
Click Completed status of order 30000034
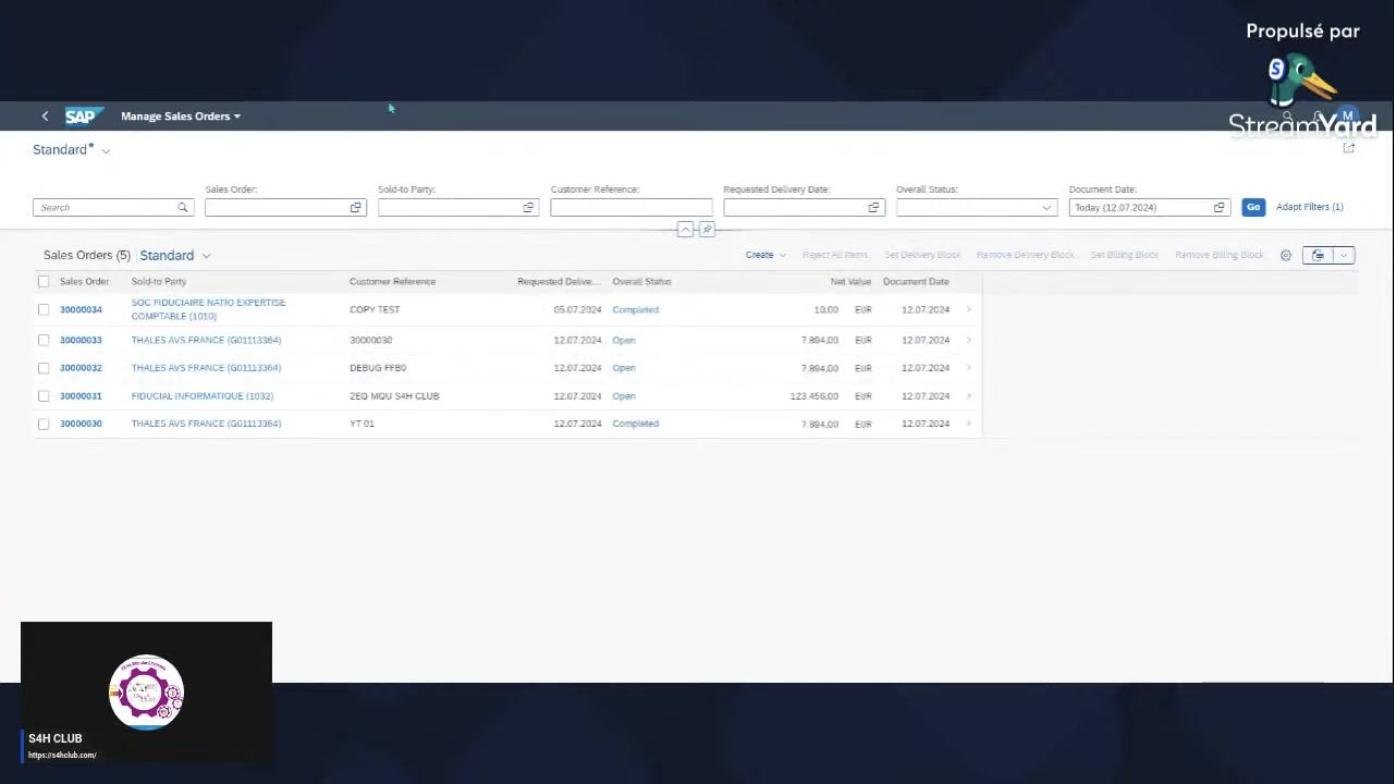tap(635, 310)
